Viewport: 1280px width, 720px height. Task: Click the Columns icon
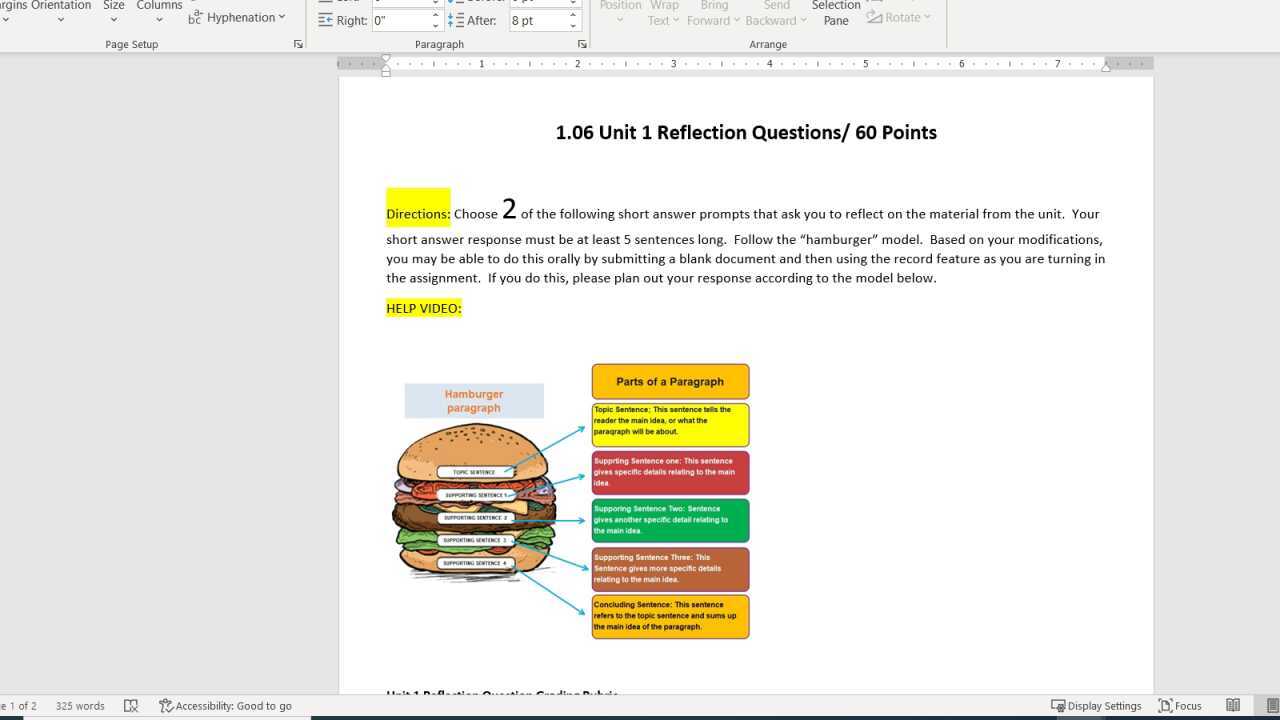point(158,12)
